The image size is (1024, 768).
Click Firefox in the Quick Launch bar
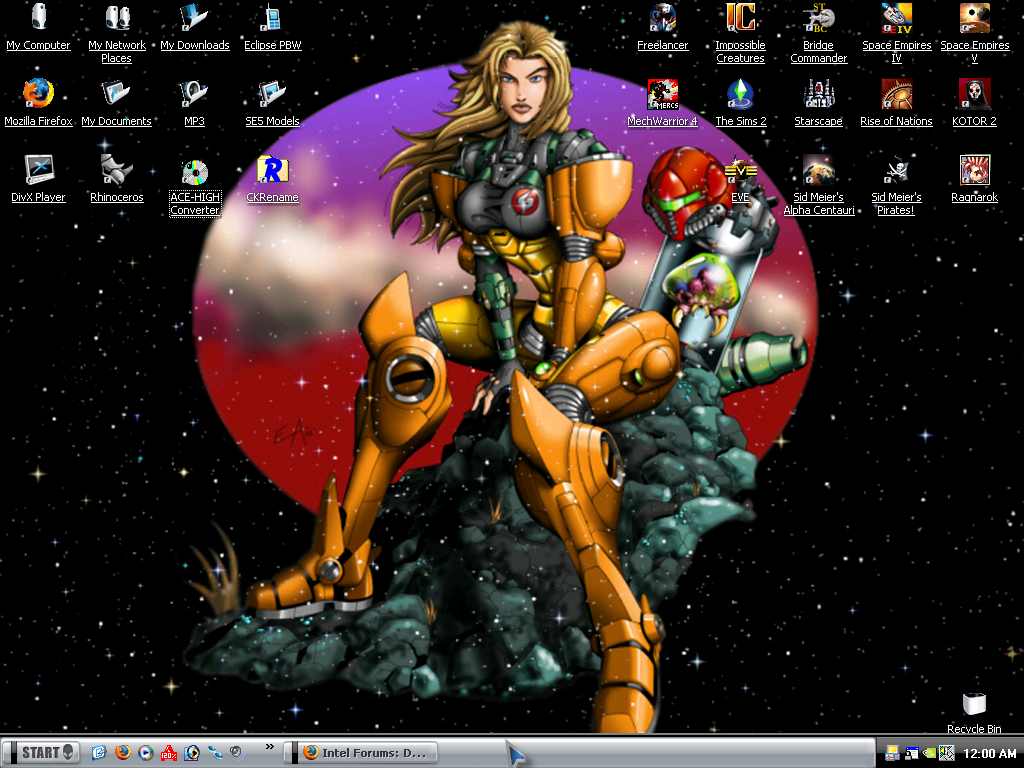pos(123,752)
